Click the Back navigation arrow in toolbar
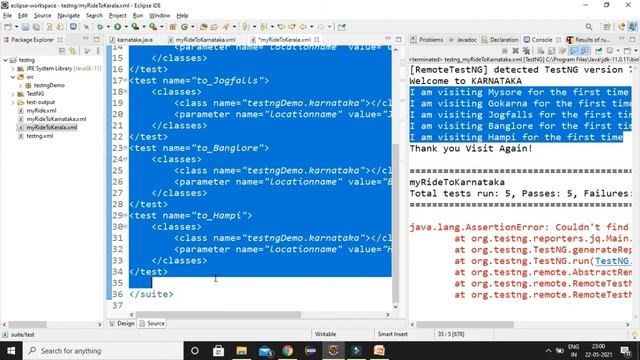Image resolution: width=640 pixels, height=360 pixels. (303, 27)
